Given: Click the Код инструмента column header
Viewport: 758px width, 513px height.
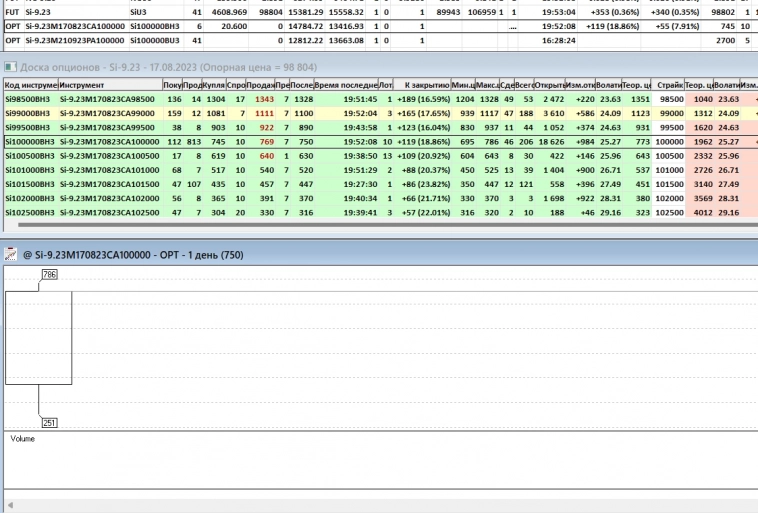Looking at the screenshot, I should pyautogui.click(x=30, y=84).
